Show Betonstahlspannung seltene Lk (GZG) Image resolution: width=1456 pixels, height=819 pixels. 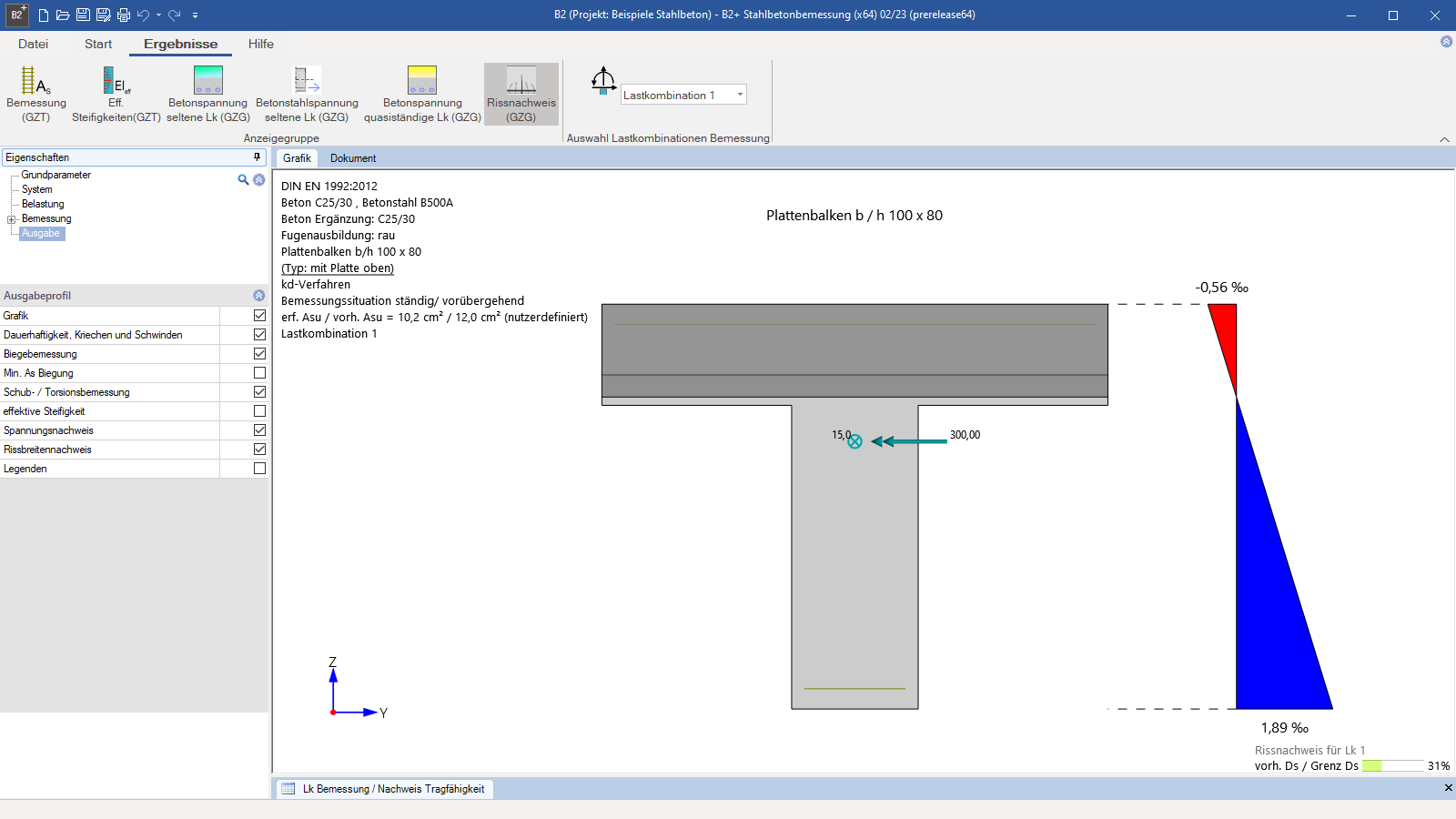tap(307, 94)
